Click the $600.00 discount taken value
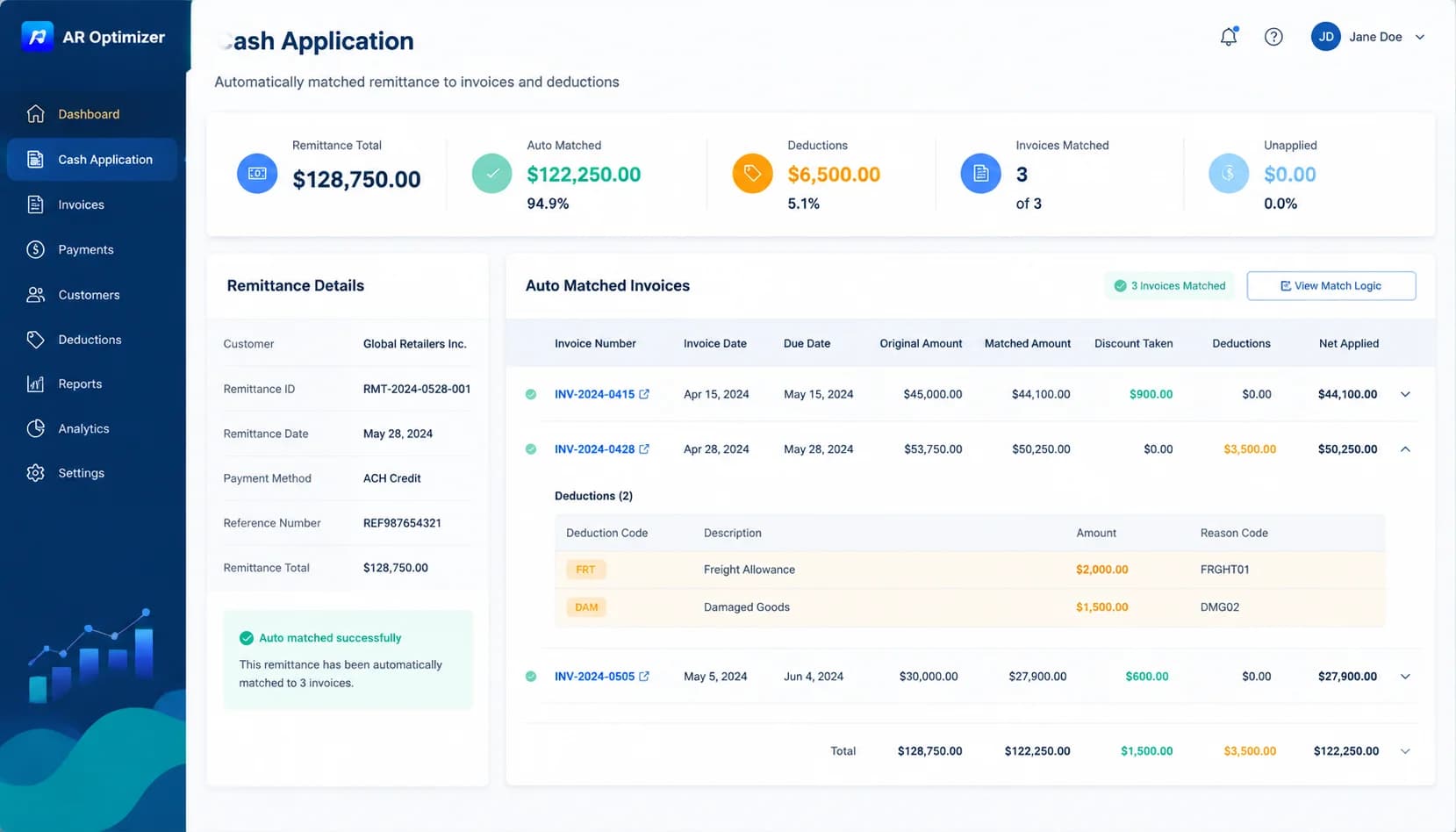1456x832 pixels. point(1147,677)
